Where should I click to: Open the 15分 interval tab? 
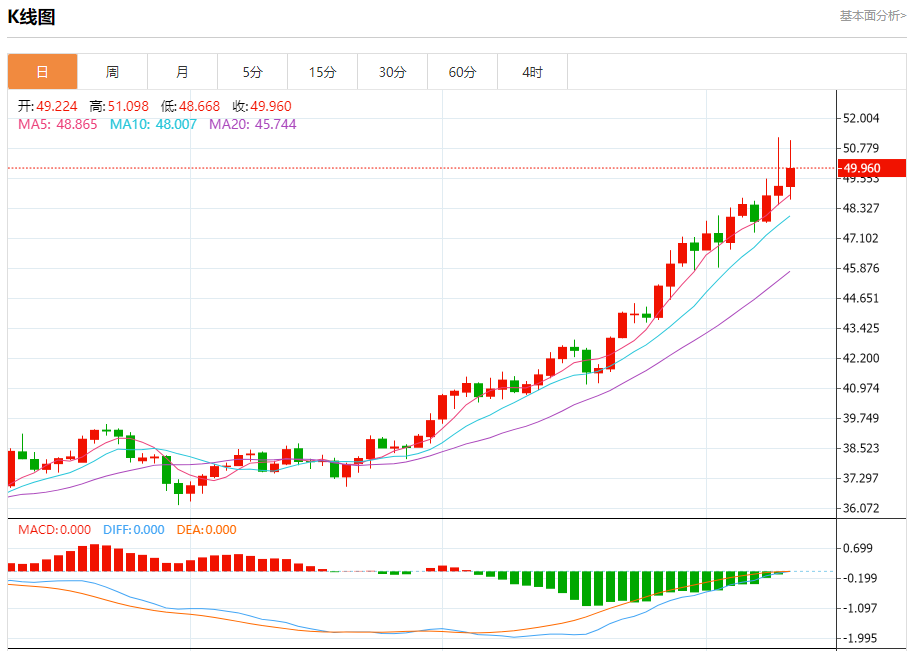tap(322, 72)
